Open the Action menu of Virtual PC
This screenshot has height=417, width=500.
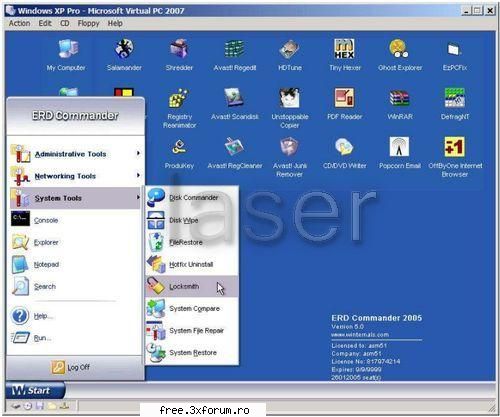point(19,23)
